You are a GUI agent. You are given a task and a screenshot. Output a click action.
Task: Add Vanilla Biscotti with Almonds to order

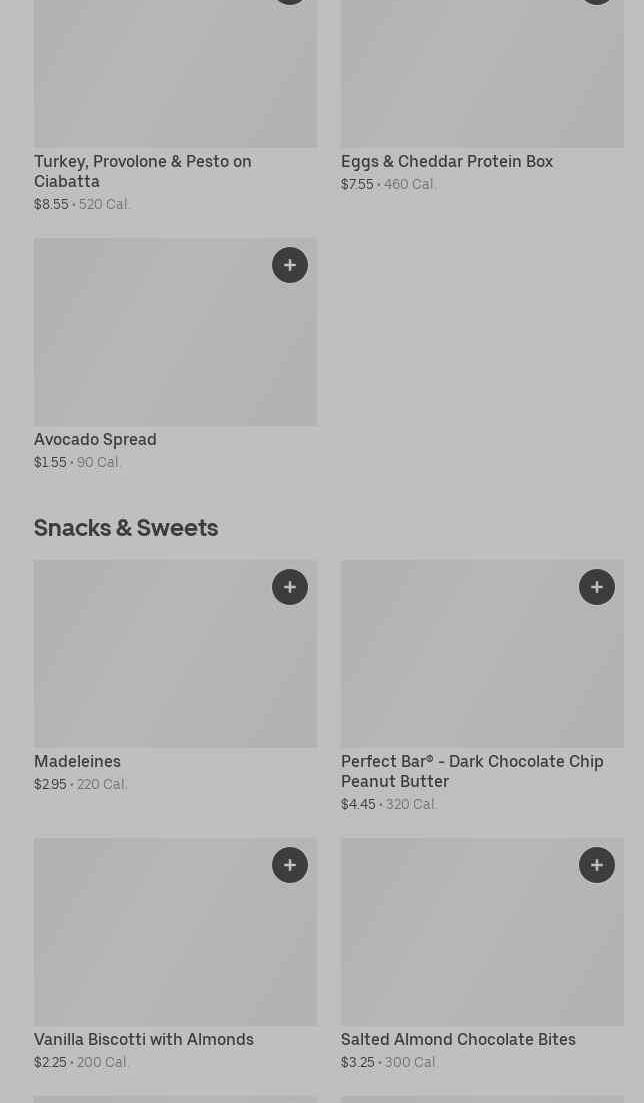point(290,865)
